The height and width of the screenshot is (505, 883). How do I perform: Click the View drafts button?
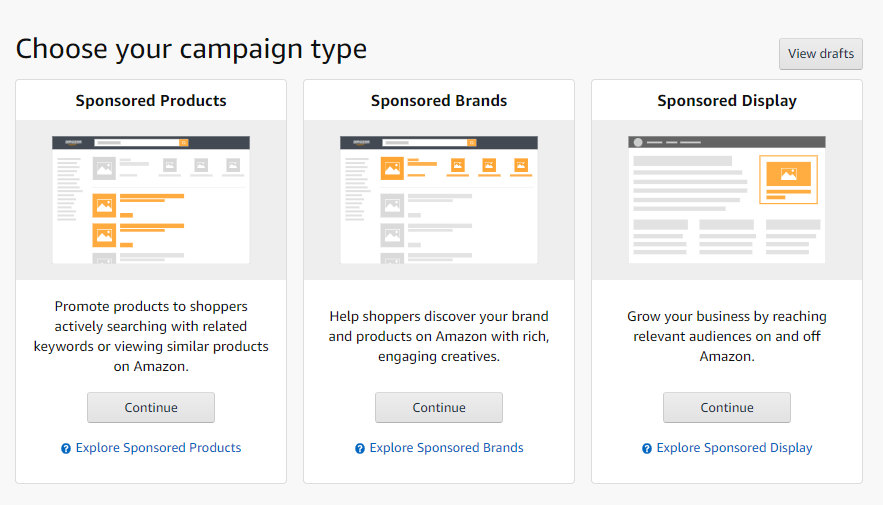(x=820, y=54)
